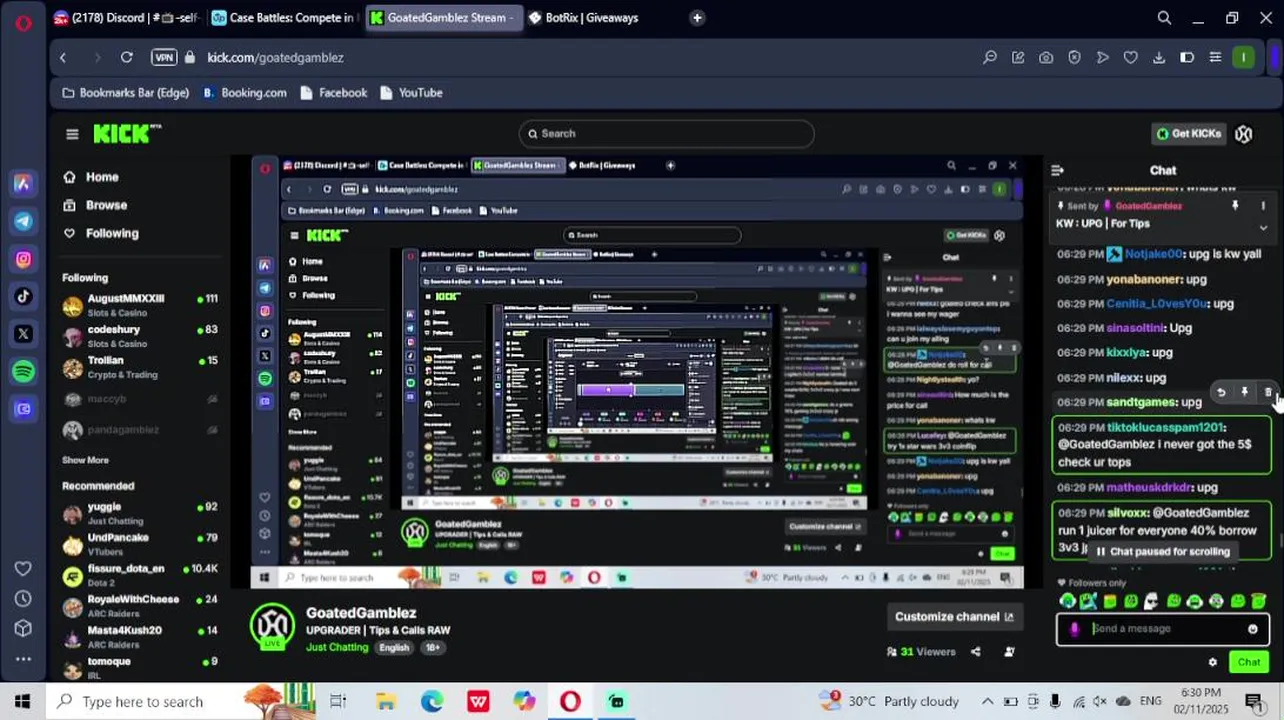This screenshot has width=1284, height=720.
Task: Click the kick.com address bar URL
Action: pyautogui.click(x=275, y=57)
